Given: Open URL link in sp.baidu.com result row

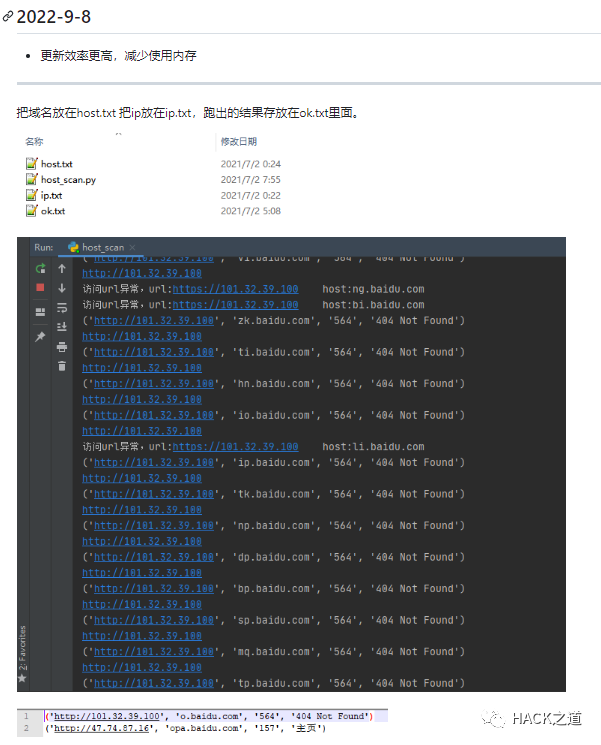Looking at the screenshot, I should click(154, 620).
